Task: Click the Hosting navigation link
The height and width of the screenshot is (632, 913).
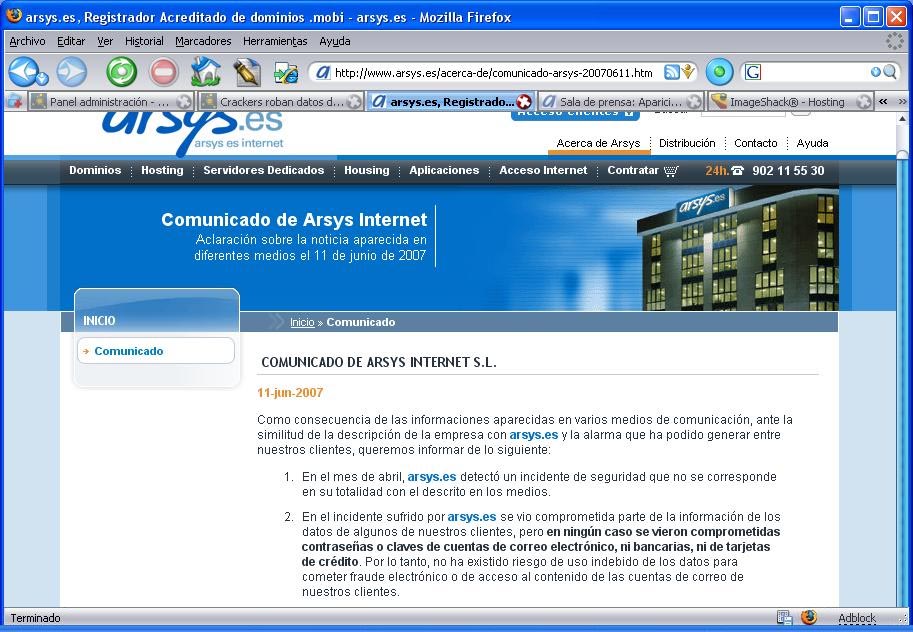Action: pos(162,171)
